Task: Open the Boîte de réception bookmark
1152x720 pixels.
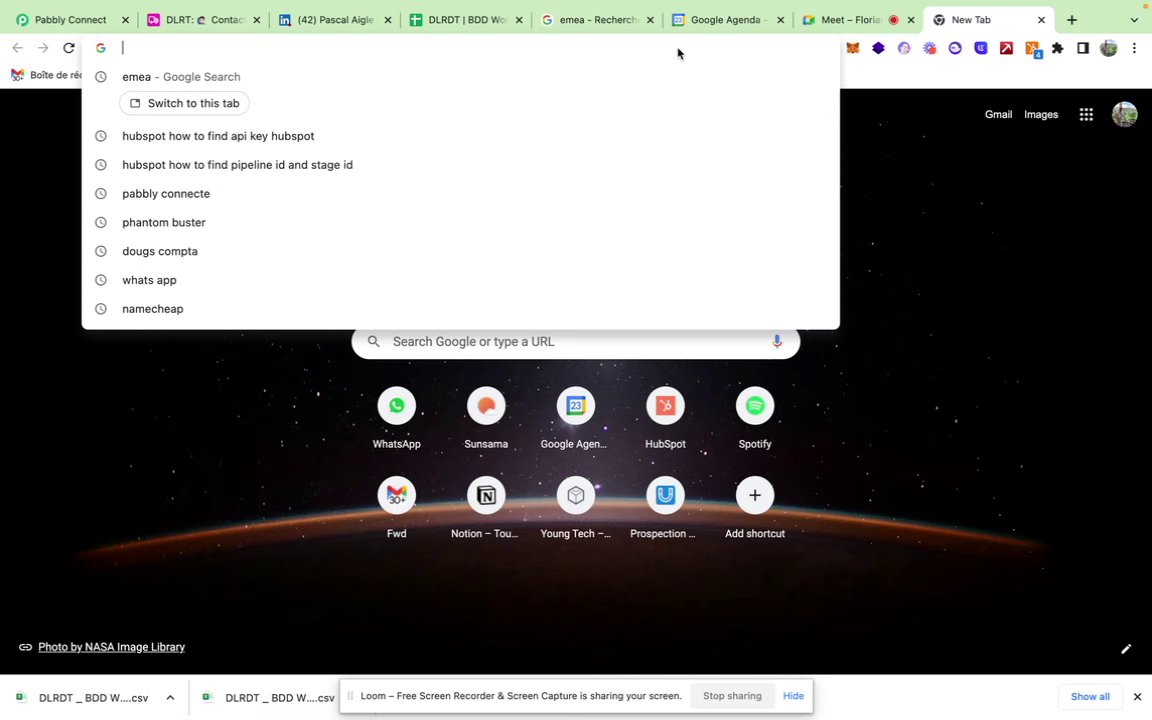Action: [47, 75]
